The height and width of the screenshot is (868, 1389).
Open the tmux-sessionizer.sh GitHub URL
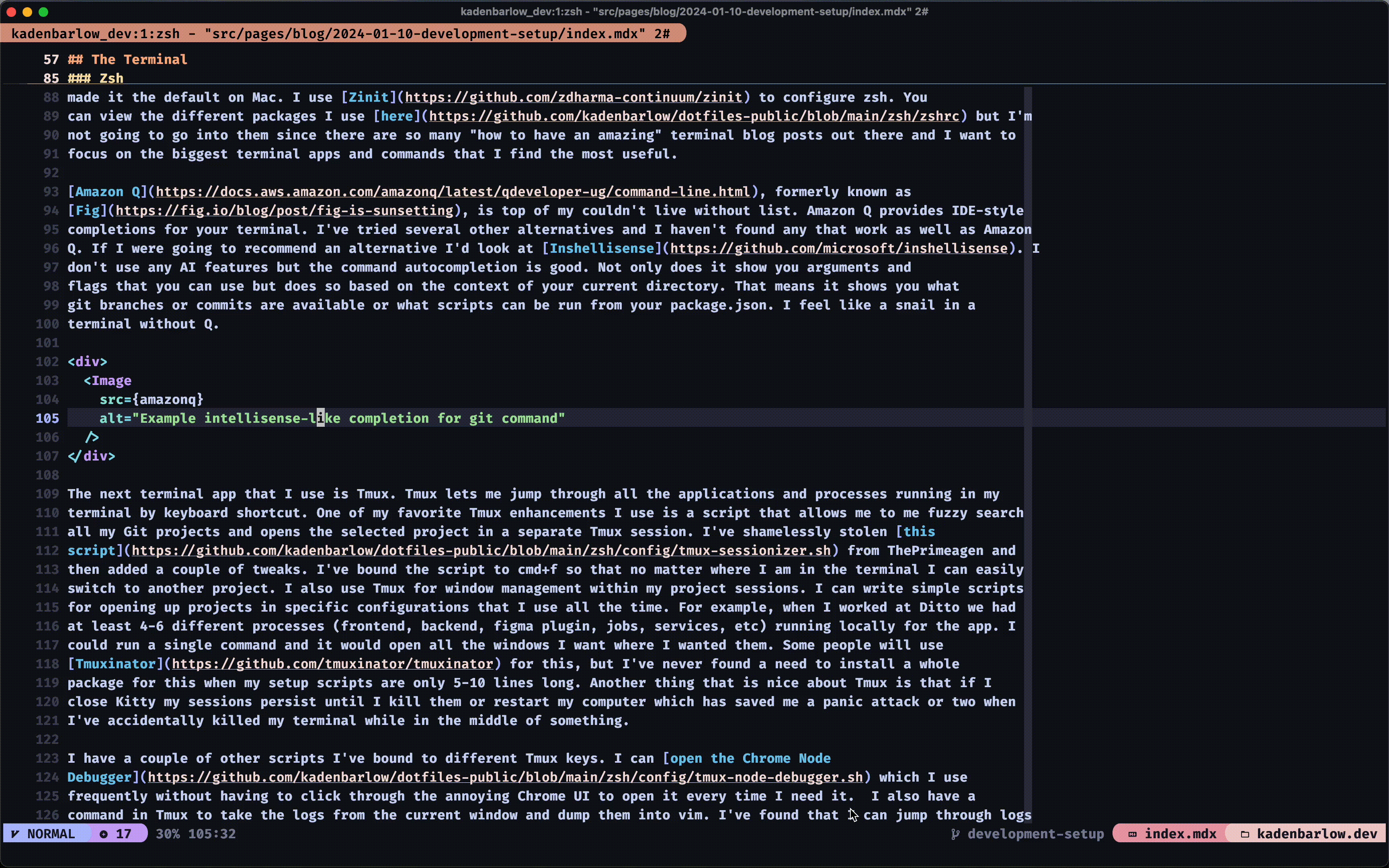pos(481,551)
